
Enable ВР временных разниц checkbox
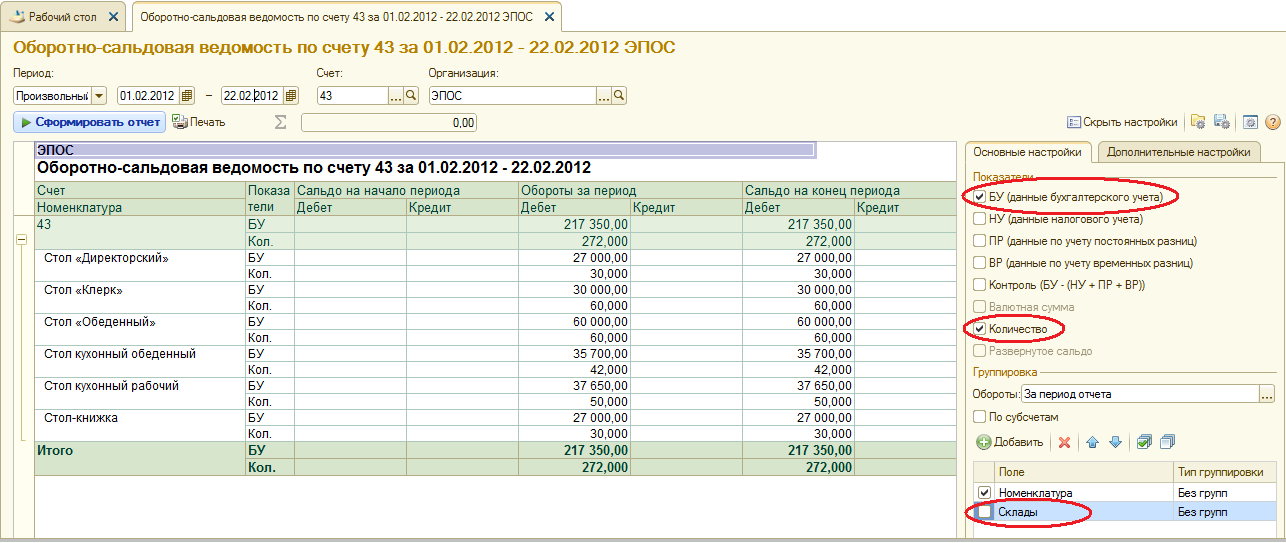[x=981, y=263]
